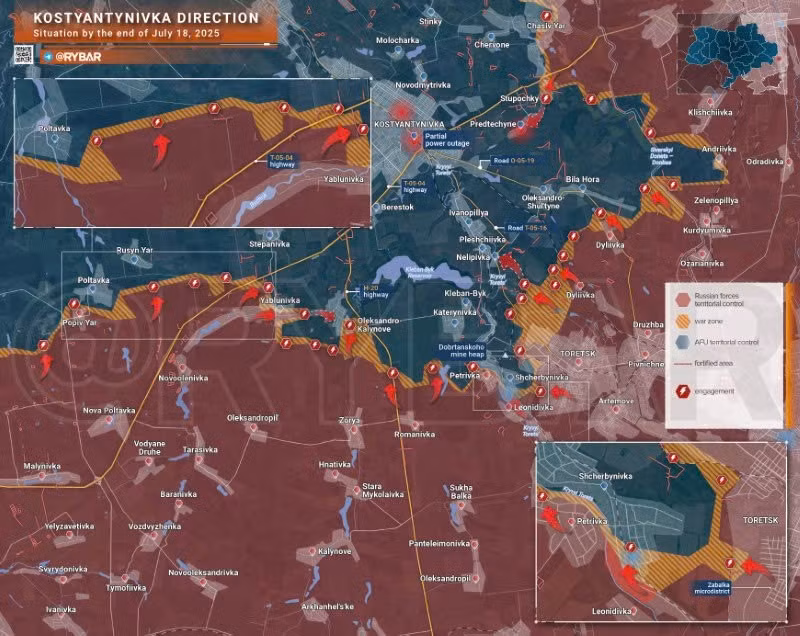Click the Malynivka settlement label
800x636 pixels.
[42, 466]
